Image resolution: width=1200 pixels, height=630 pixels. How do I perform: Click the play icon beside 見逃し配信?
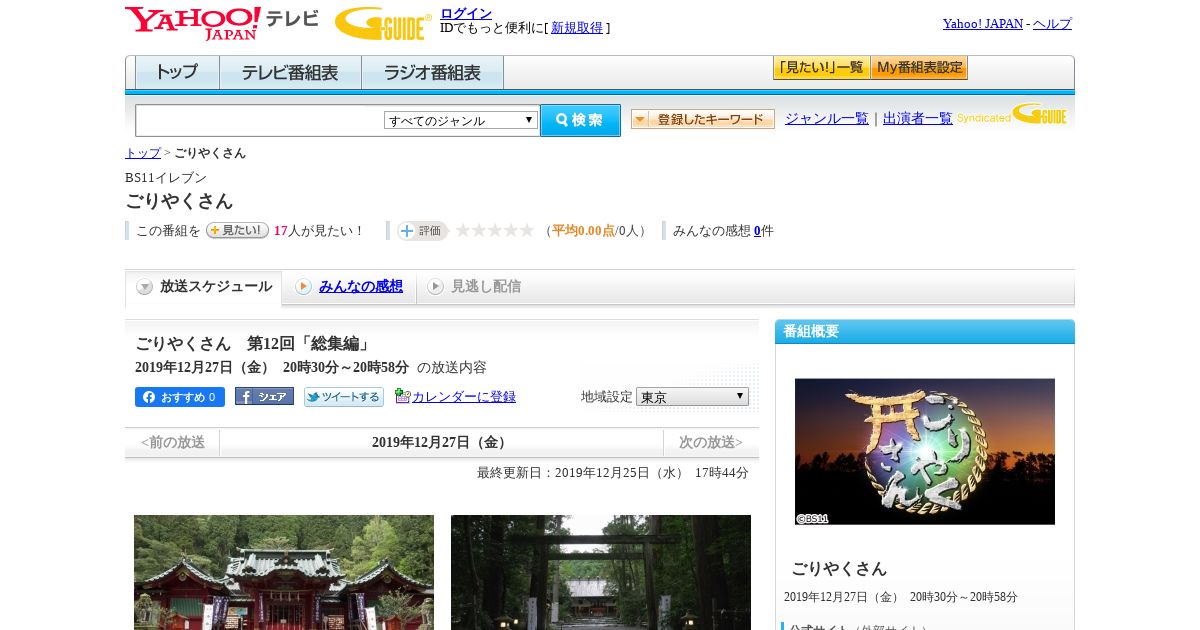[x=435, y=287]
